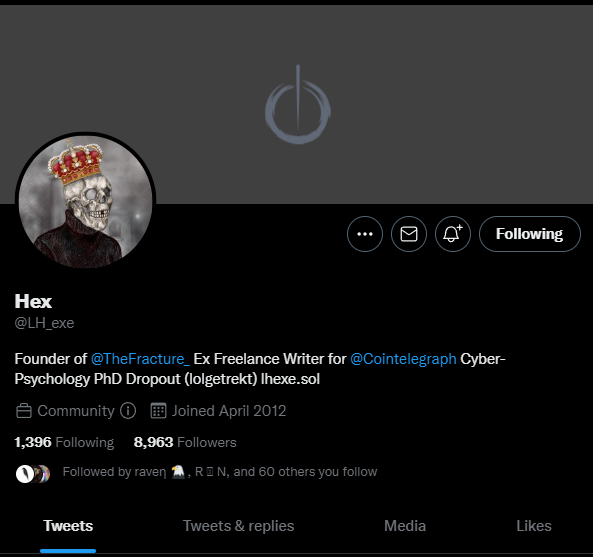Open the @TheFracture_ mention link
This screenshot has width=593, height=557.
pyautogui.click(x=140, y=359)
